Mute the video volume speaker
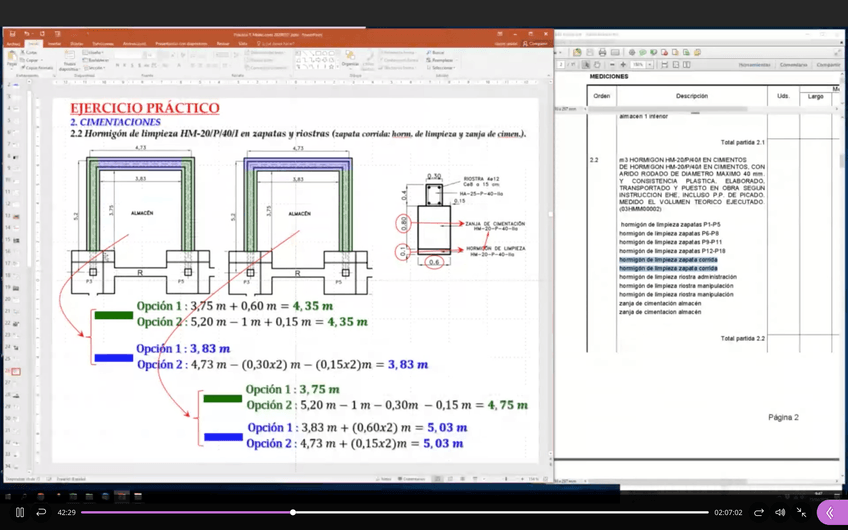Viewport: 848px width, 530px height. (780, 512)
